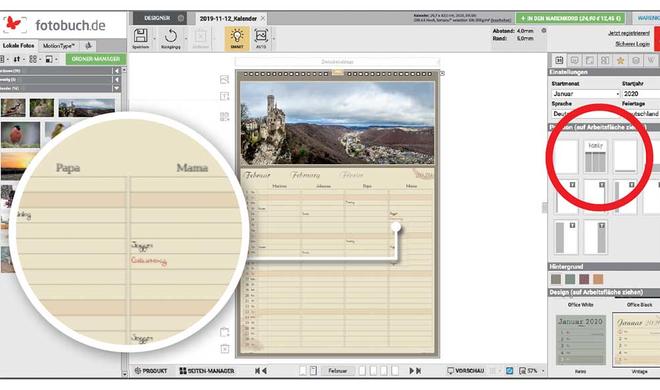The height and width of the screenshot is (390, 660).
Task: Click the copy page icon beside canvas
Action: tap(224, 332)
